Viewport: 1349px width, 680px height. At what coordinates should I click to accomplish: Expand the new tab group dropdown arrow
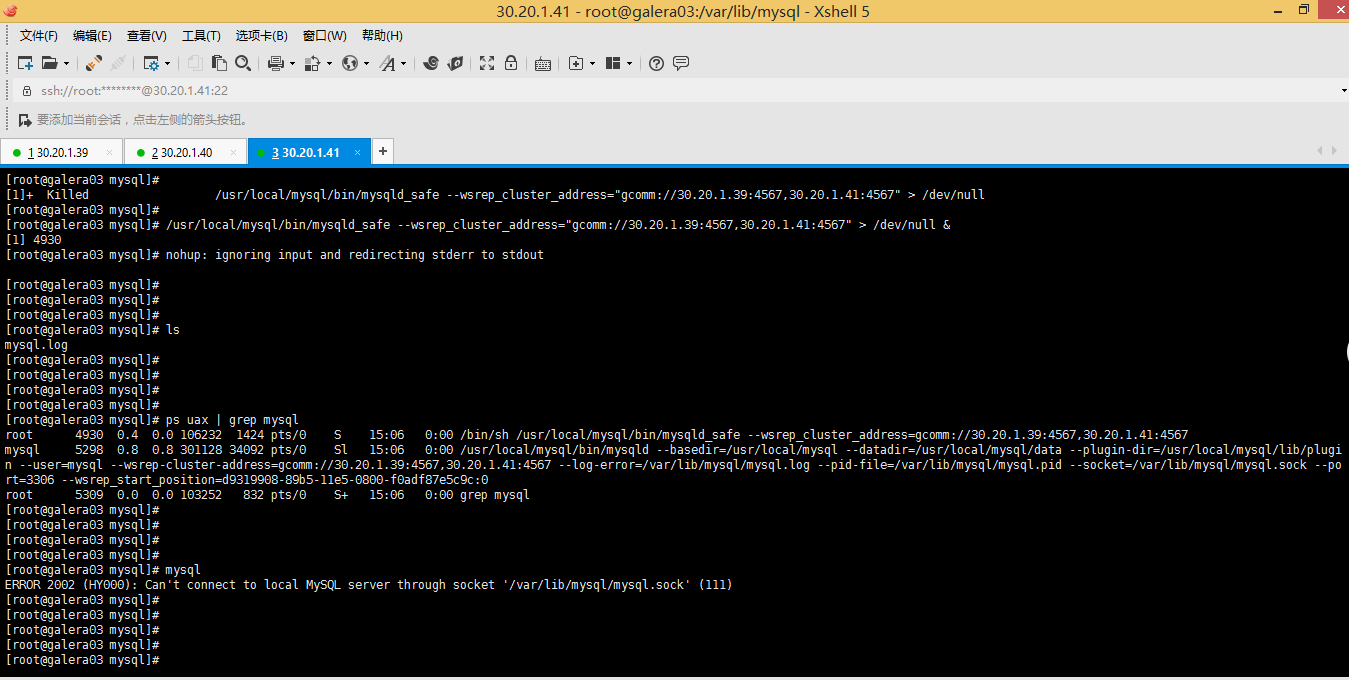pos(592,63)
